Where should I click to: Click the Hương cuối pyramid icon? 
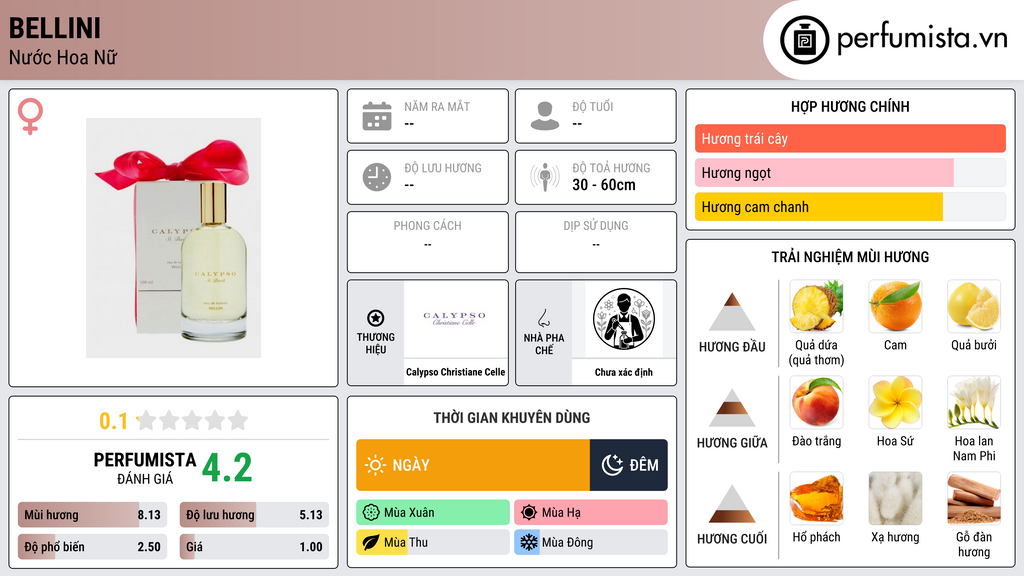point(732,504)
